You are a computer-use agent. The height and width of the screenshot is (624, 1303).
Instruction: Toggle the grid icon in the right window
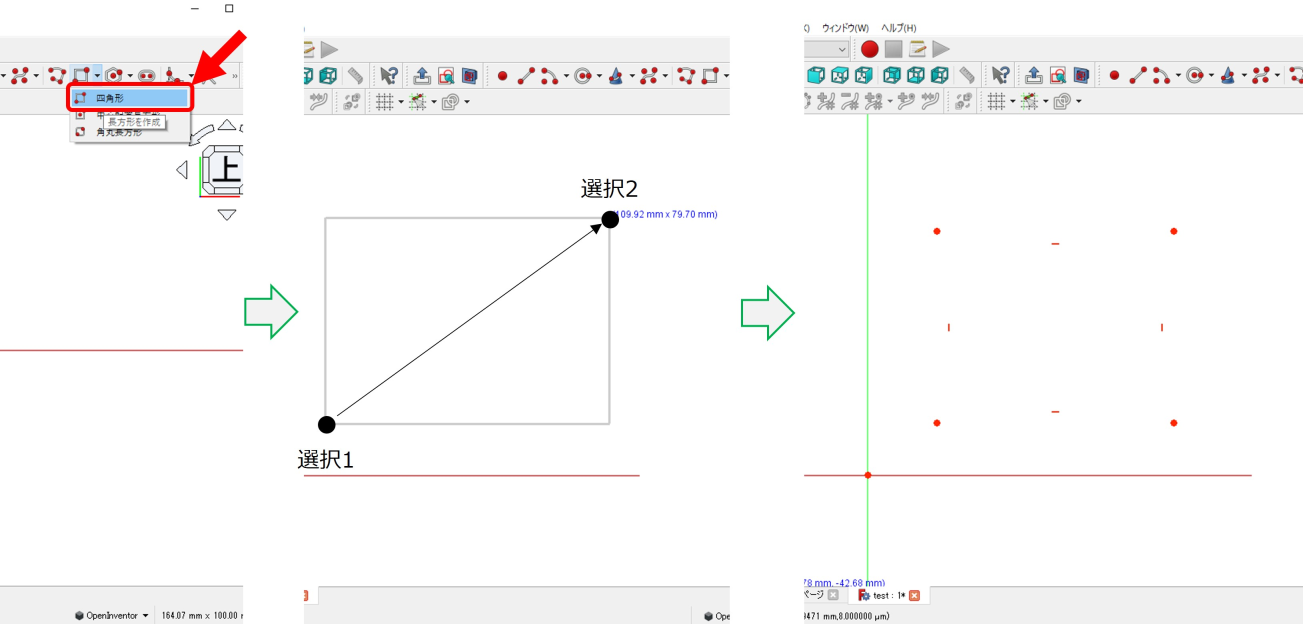[995, 101]
